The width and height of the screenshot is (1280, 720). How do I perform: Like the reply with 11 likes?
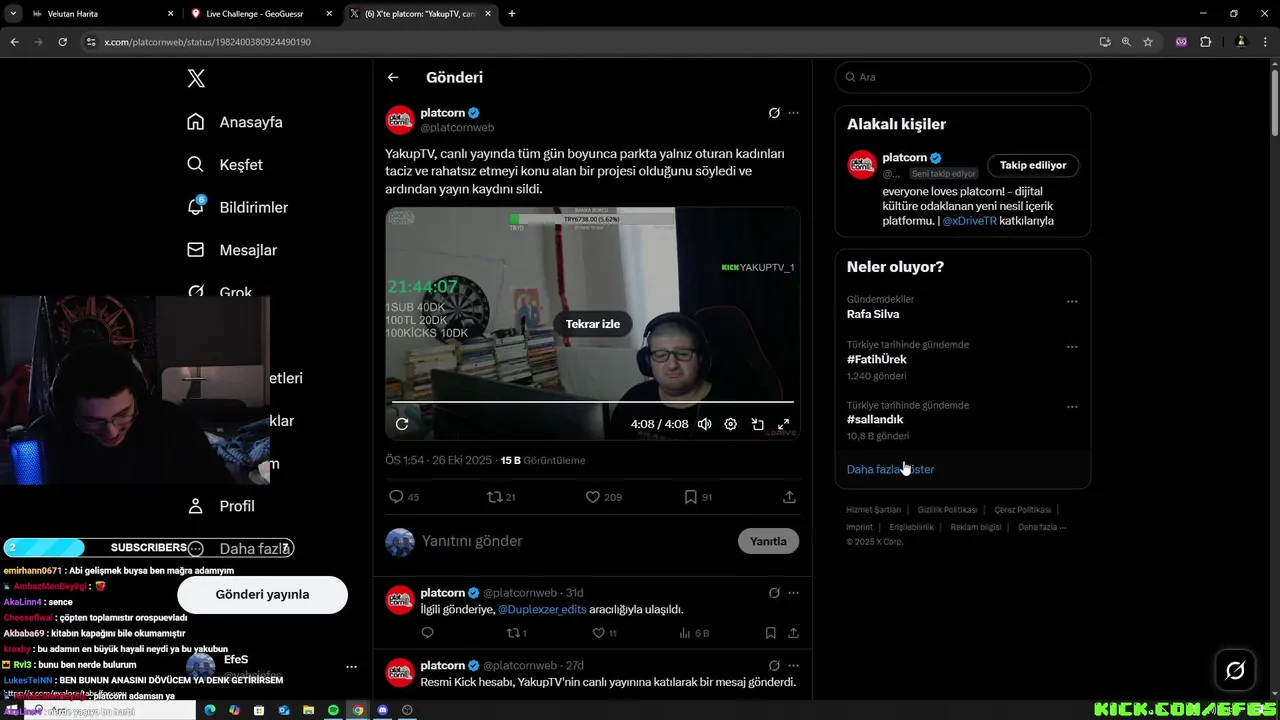click(605, 633)
